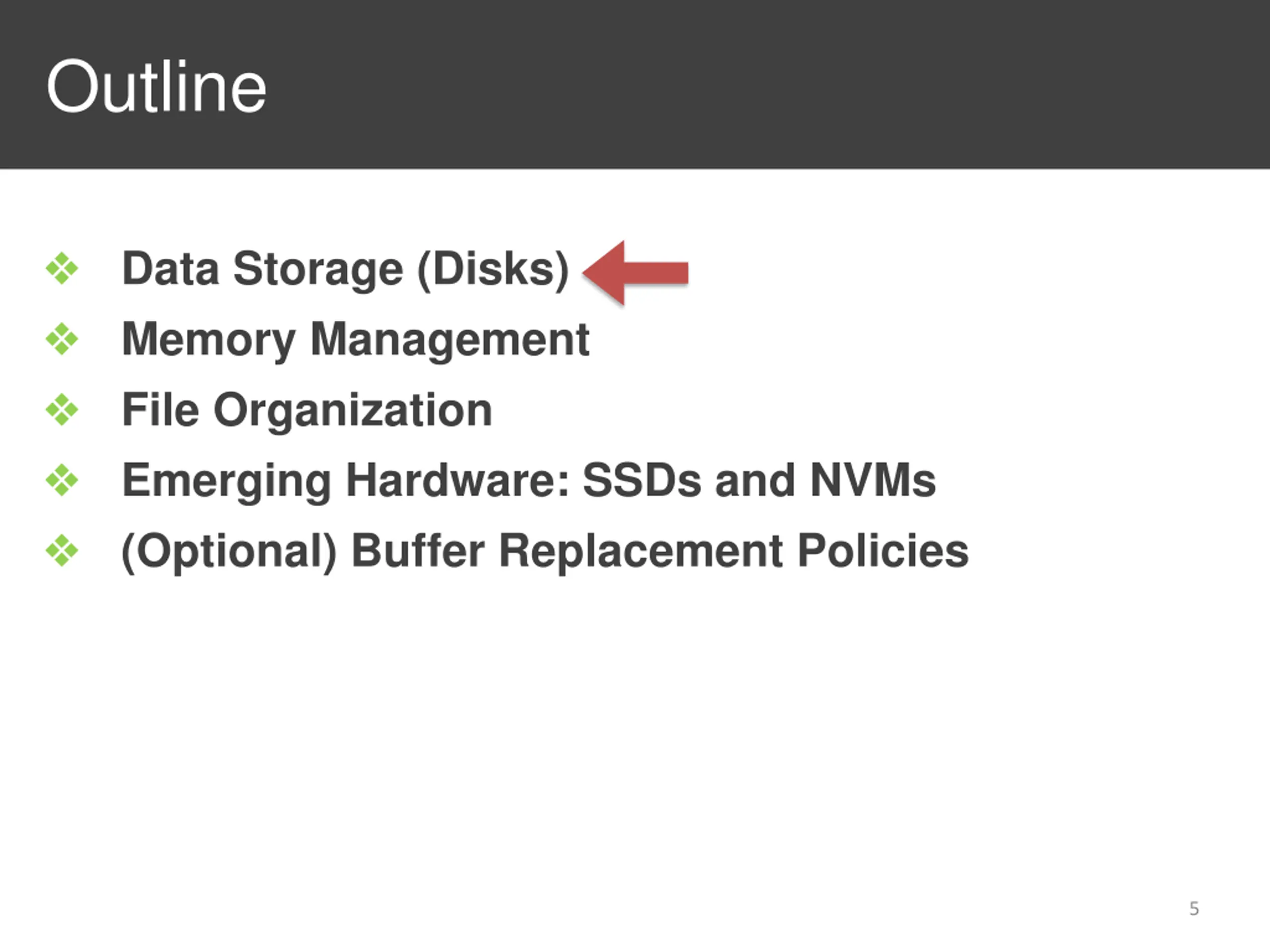Viewport: 1270px width, 952px height.
Task: Click the green bullet beside File Organization
Action: [x=62, y=410]
